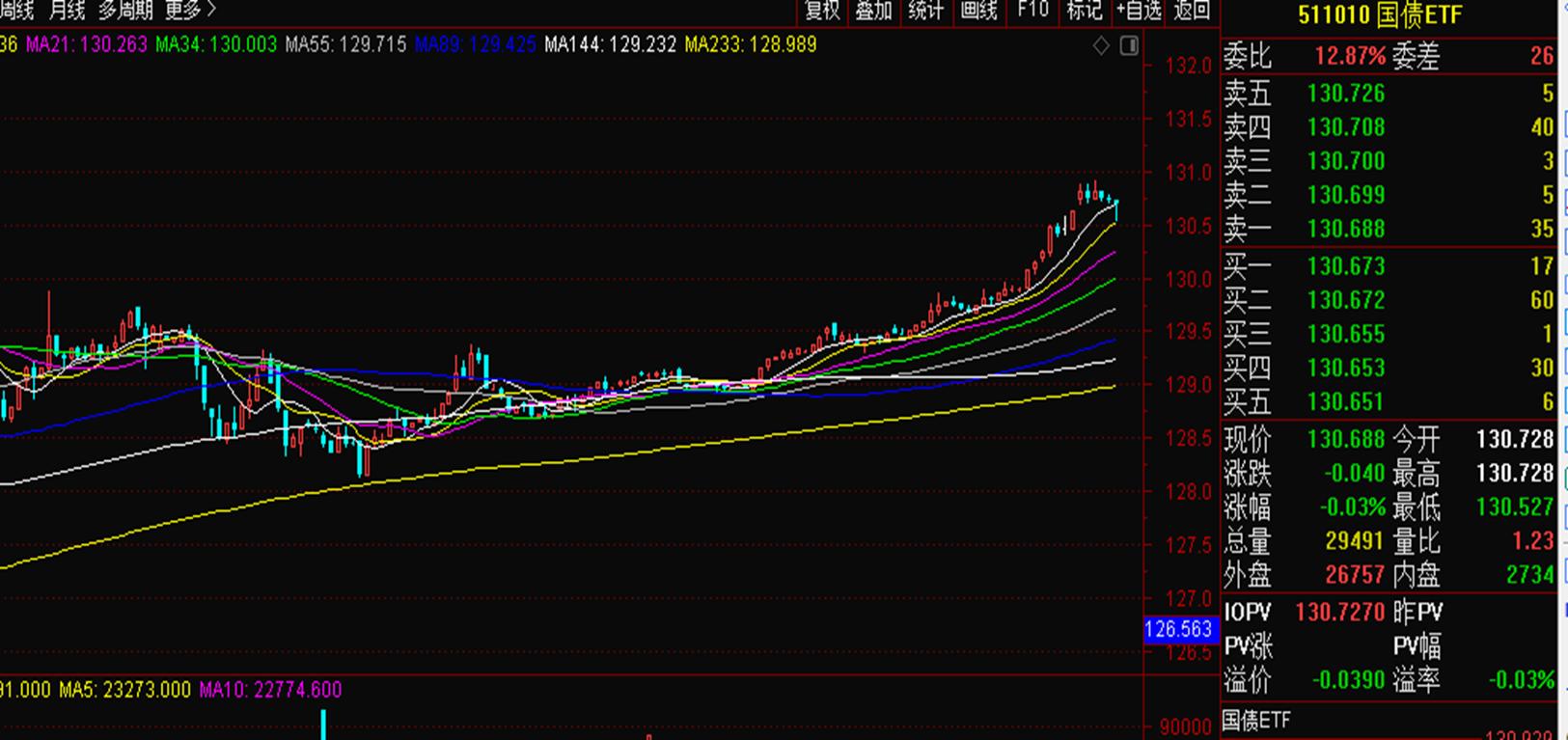1568x740 pixels.
Task: Click the yellow MA233: 128.989 label
Action: (751, 44)
